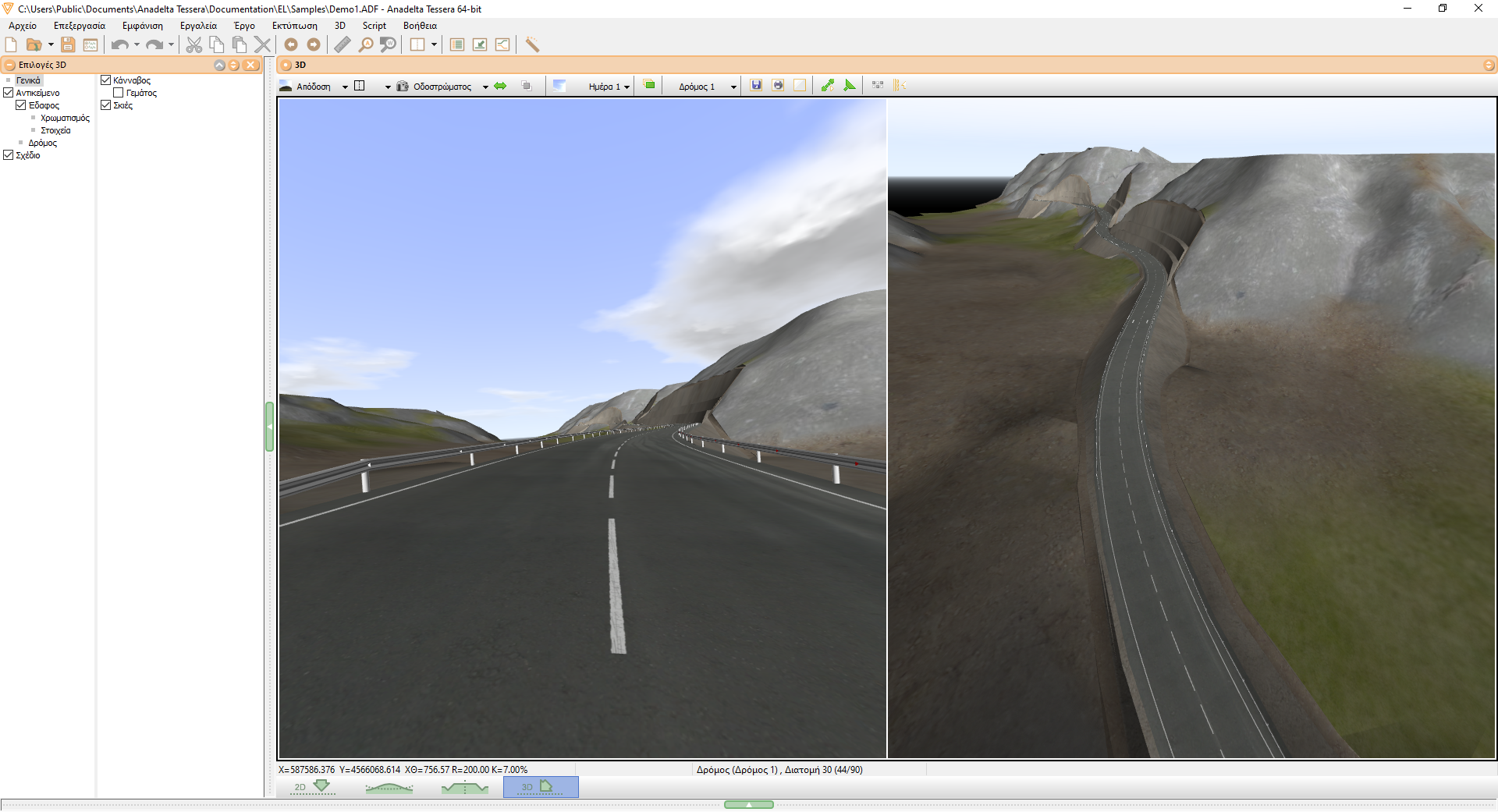Click the ruler measure tool icon
The width and height of the screenshot is (1498, 812).
(343, 44)
